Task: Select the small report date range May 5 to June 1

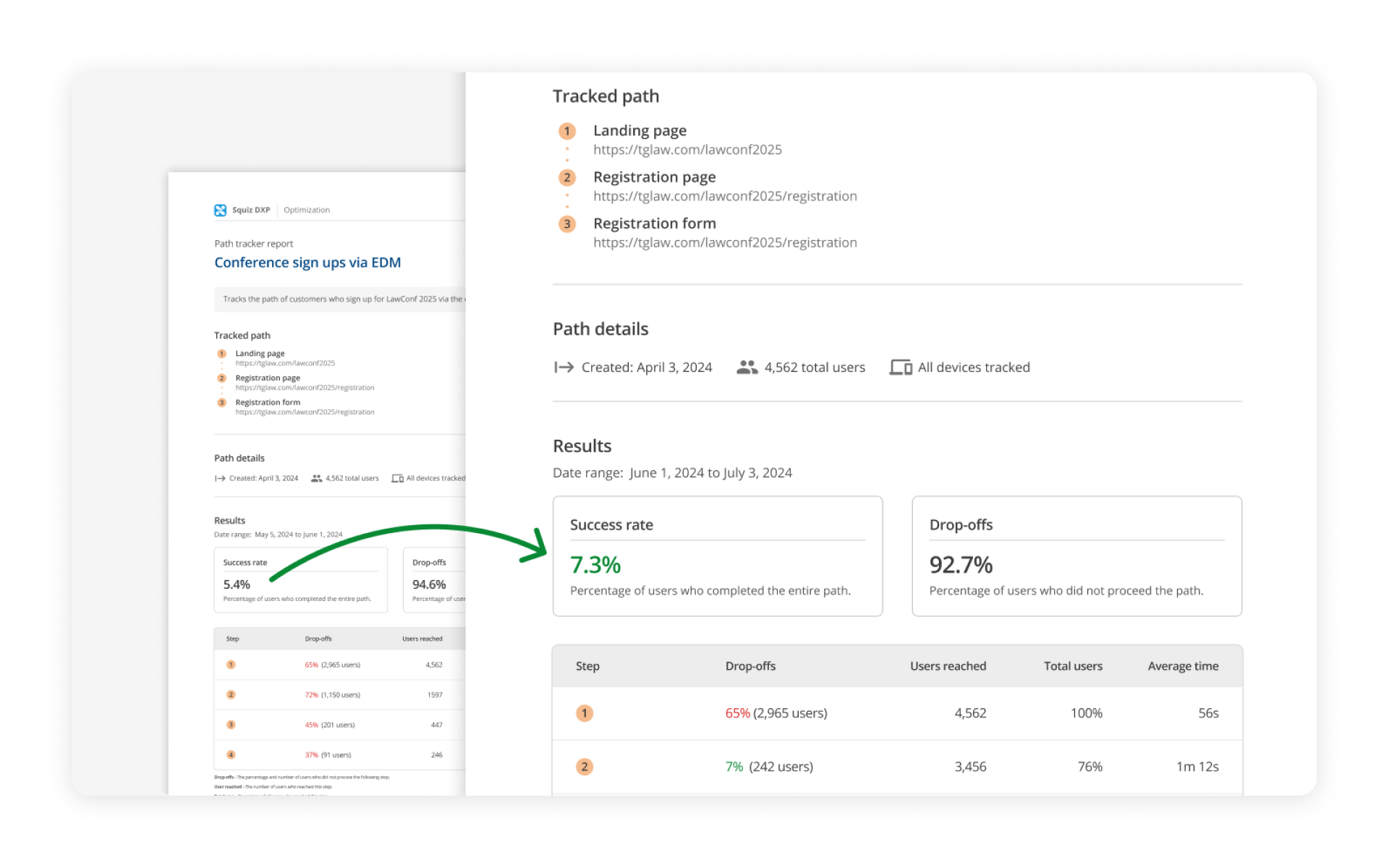Action: click(x=298, y=535)
